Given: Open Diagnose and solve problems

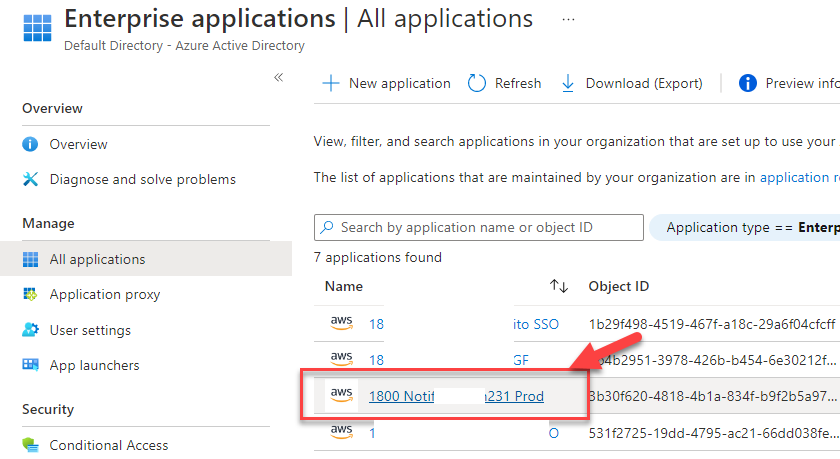Looking at the screenshot, I should 142,179.
